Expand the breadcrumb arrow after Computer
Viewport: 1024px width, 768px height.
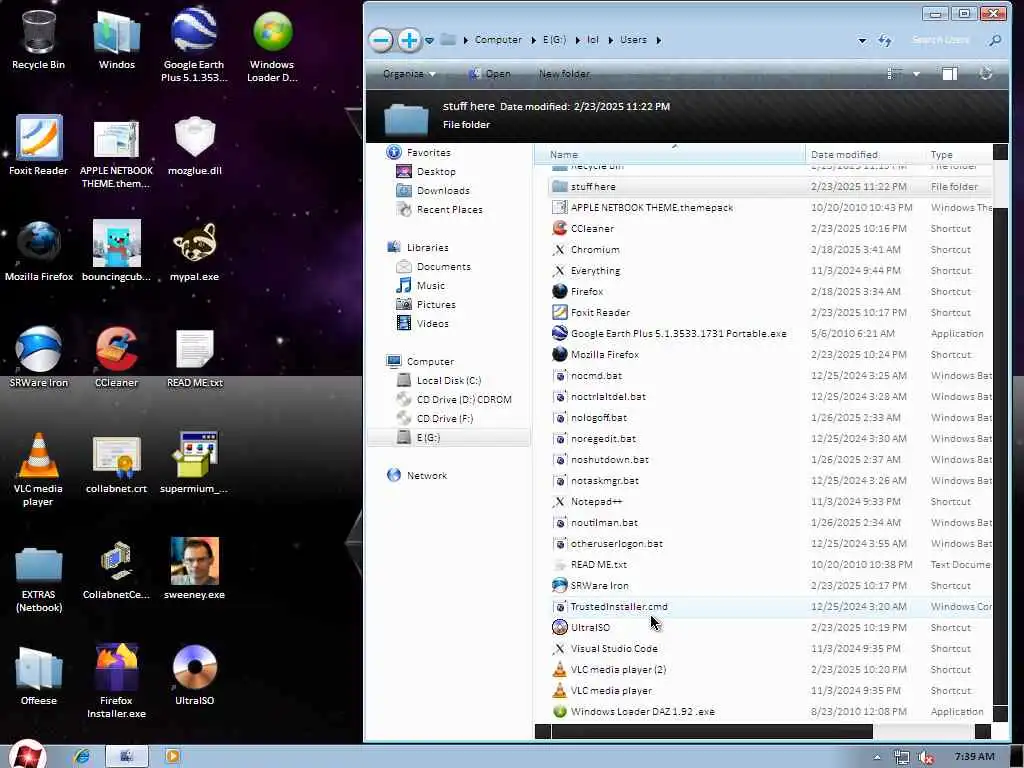click(532, 40)
